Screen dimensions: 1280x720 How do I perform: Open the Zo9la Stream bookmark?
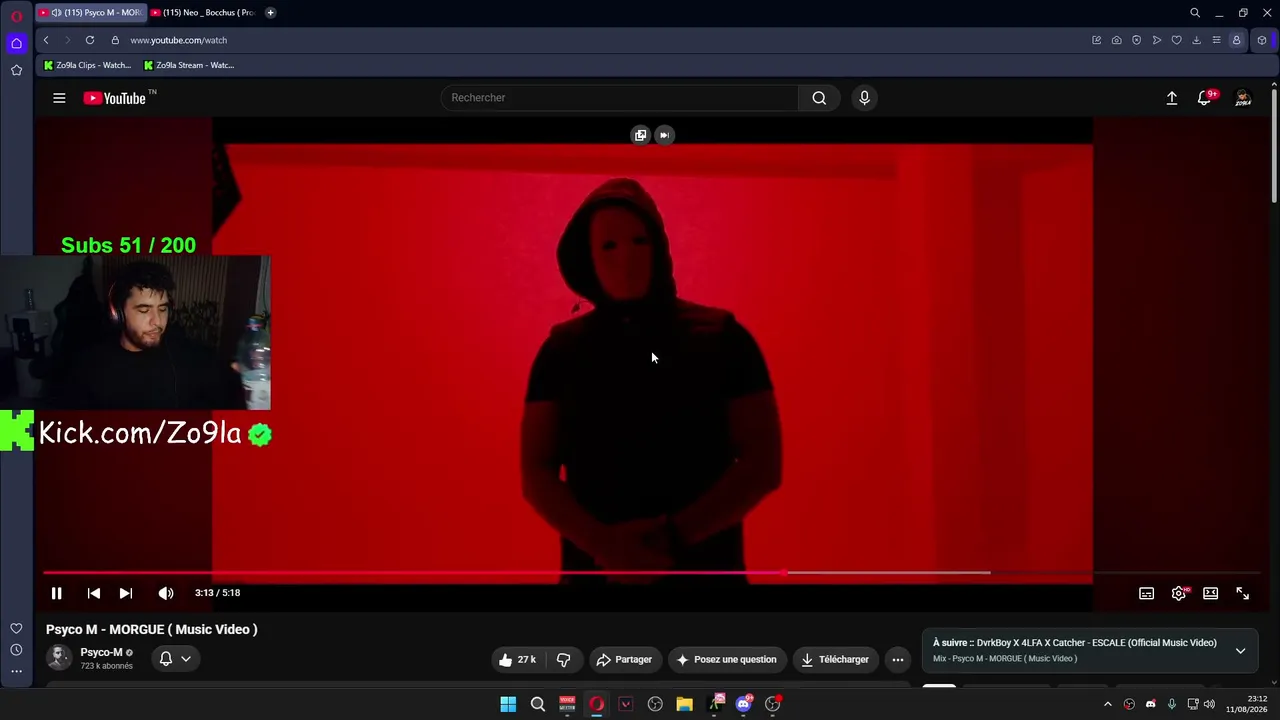[x=189, y=65]
